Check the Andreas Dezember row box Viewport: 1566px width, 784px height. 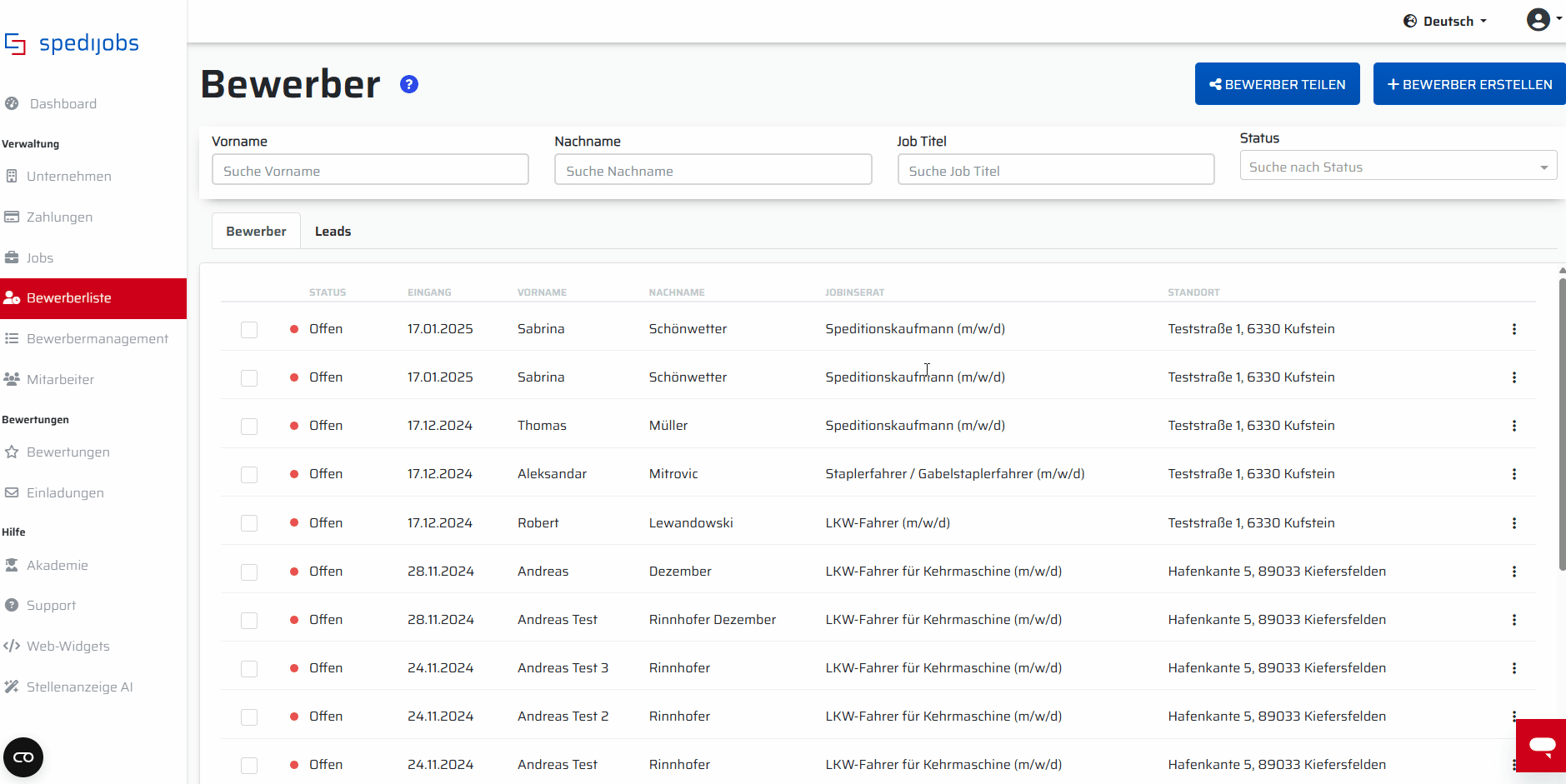click(249, 572)
